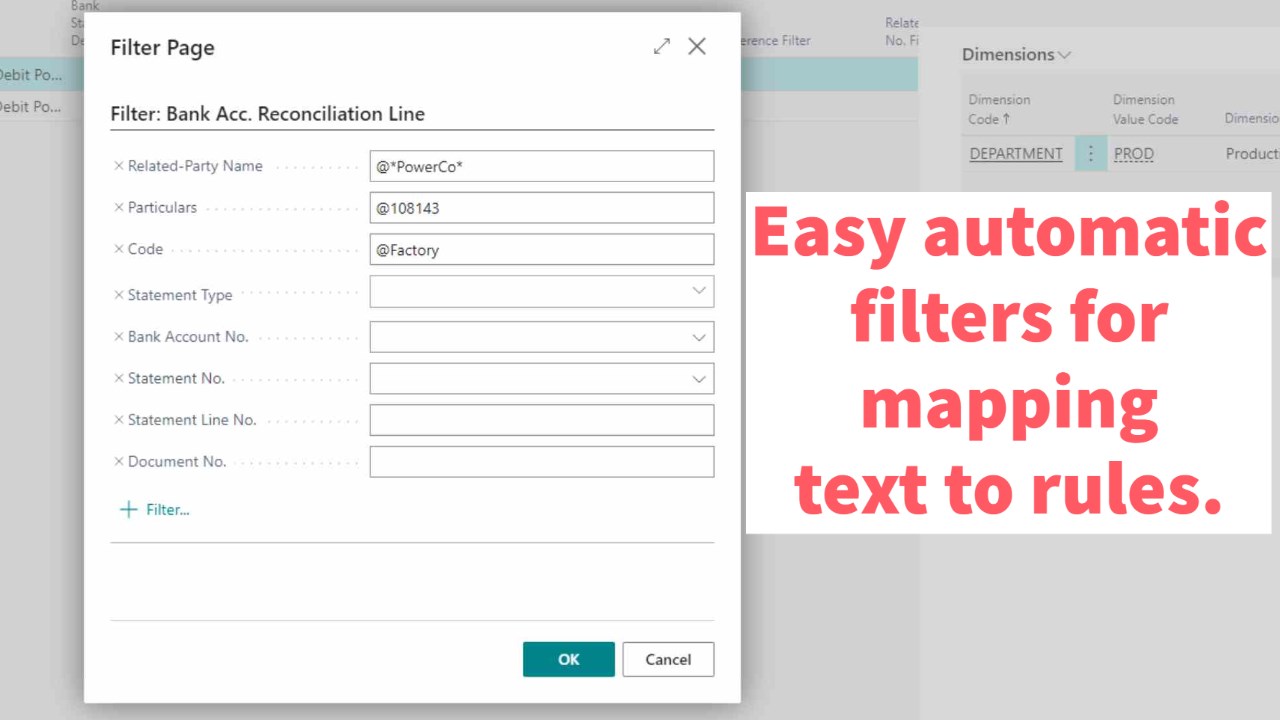This screenshot has width=1280, height=720.
Task: Open the DEPARTMENT row options menu
Action: (x=1091, y=154)
